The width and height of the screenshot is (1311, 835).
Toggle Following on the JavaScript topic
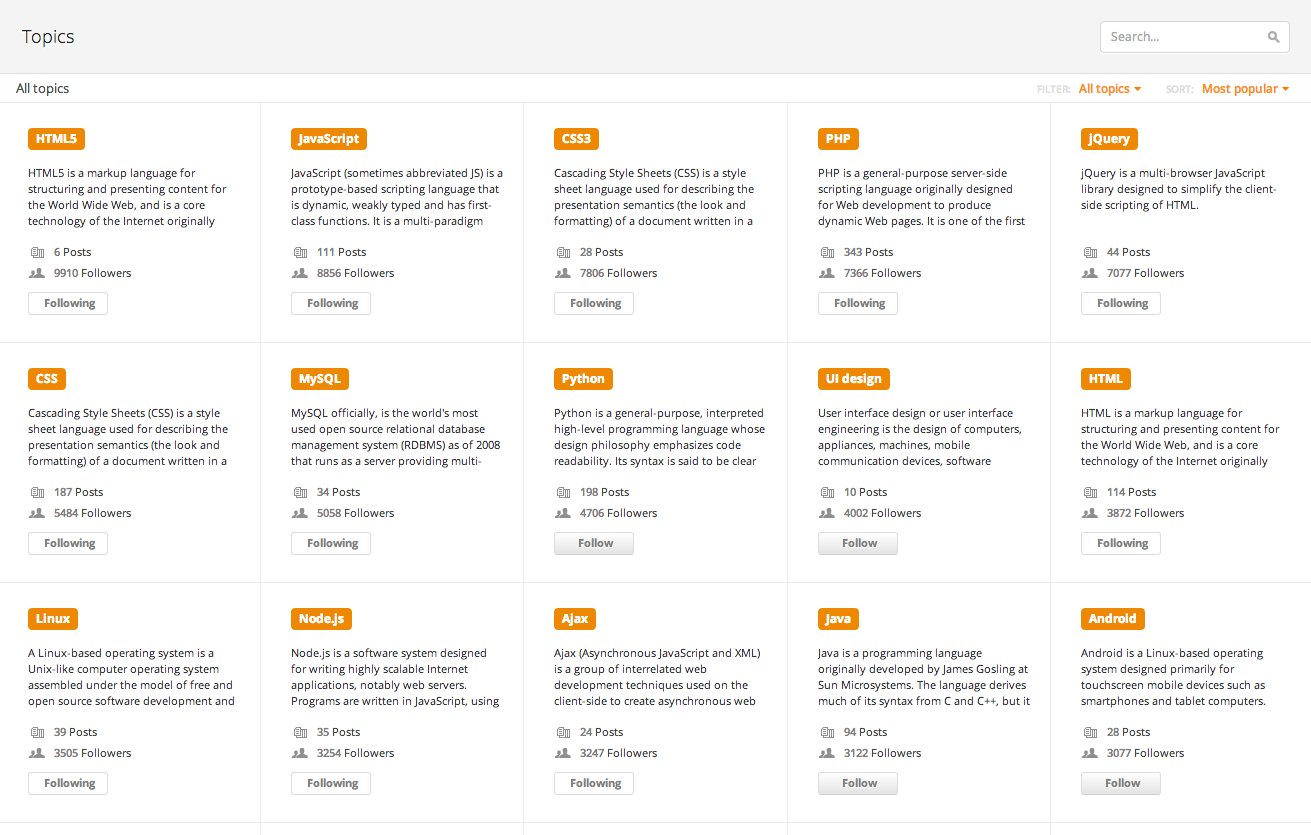[x=331, y=303]
